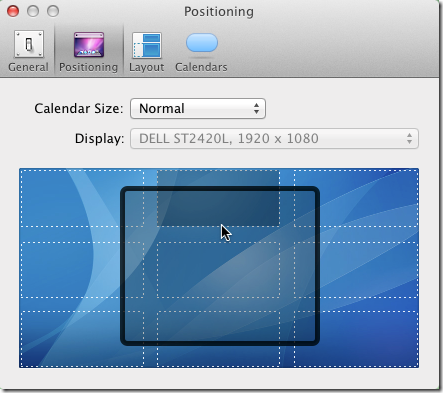
Task: Open the General preferences pane
Action: (28, 51)
